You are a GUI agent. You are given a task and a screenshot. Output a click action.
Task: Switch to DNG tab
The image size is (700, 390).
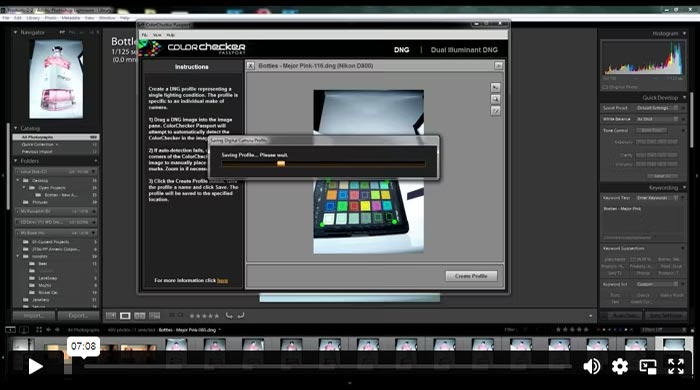point(401,50)
